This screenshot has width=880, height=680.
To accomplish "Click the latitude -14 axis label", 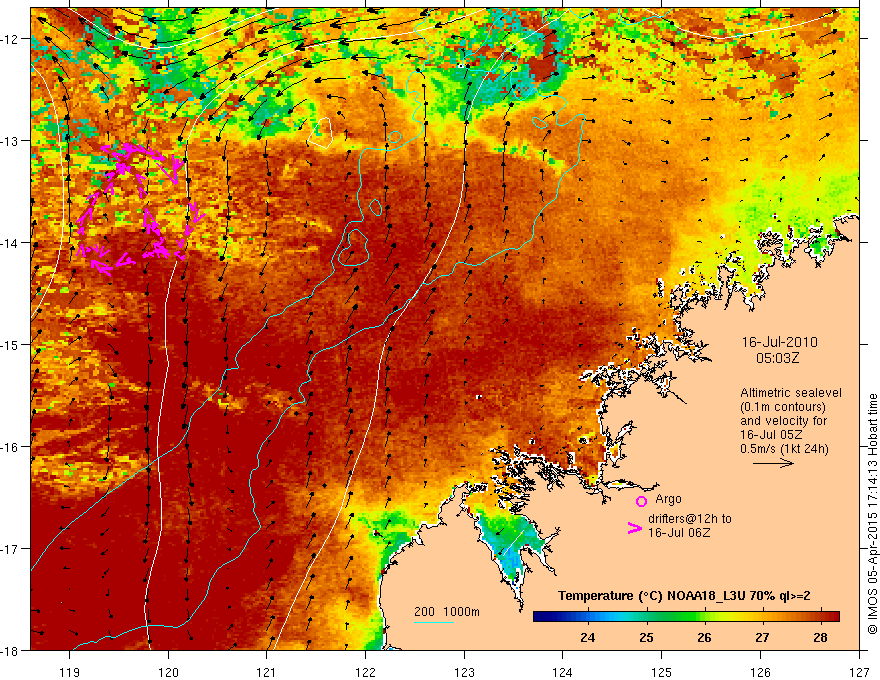I will [x=10, y=243].
